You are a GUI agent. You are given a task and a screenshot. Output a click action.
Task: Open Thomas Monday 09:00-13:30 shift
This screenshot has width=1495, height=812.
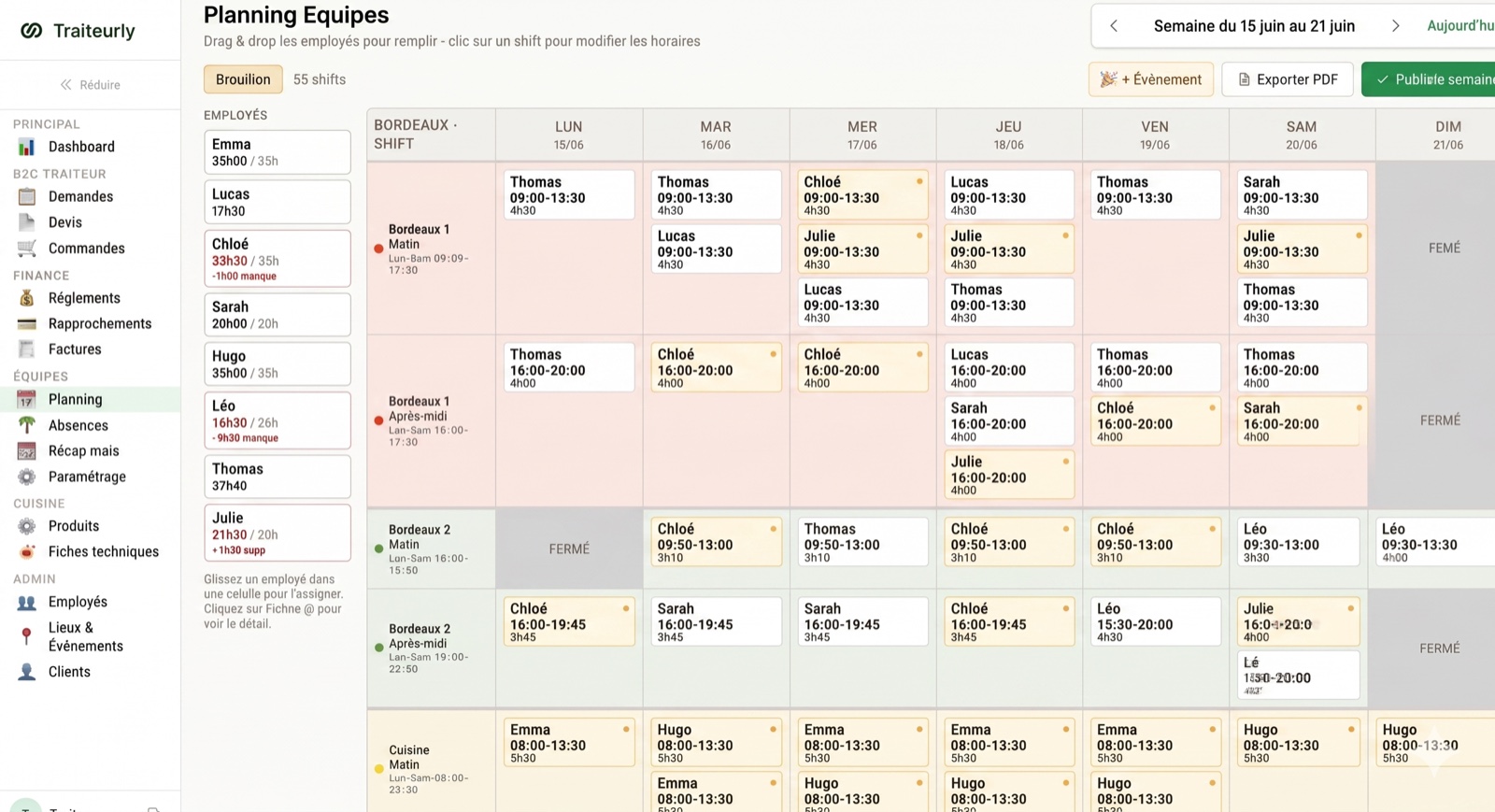(x=569, y=194)
